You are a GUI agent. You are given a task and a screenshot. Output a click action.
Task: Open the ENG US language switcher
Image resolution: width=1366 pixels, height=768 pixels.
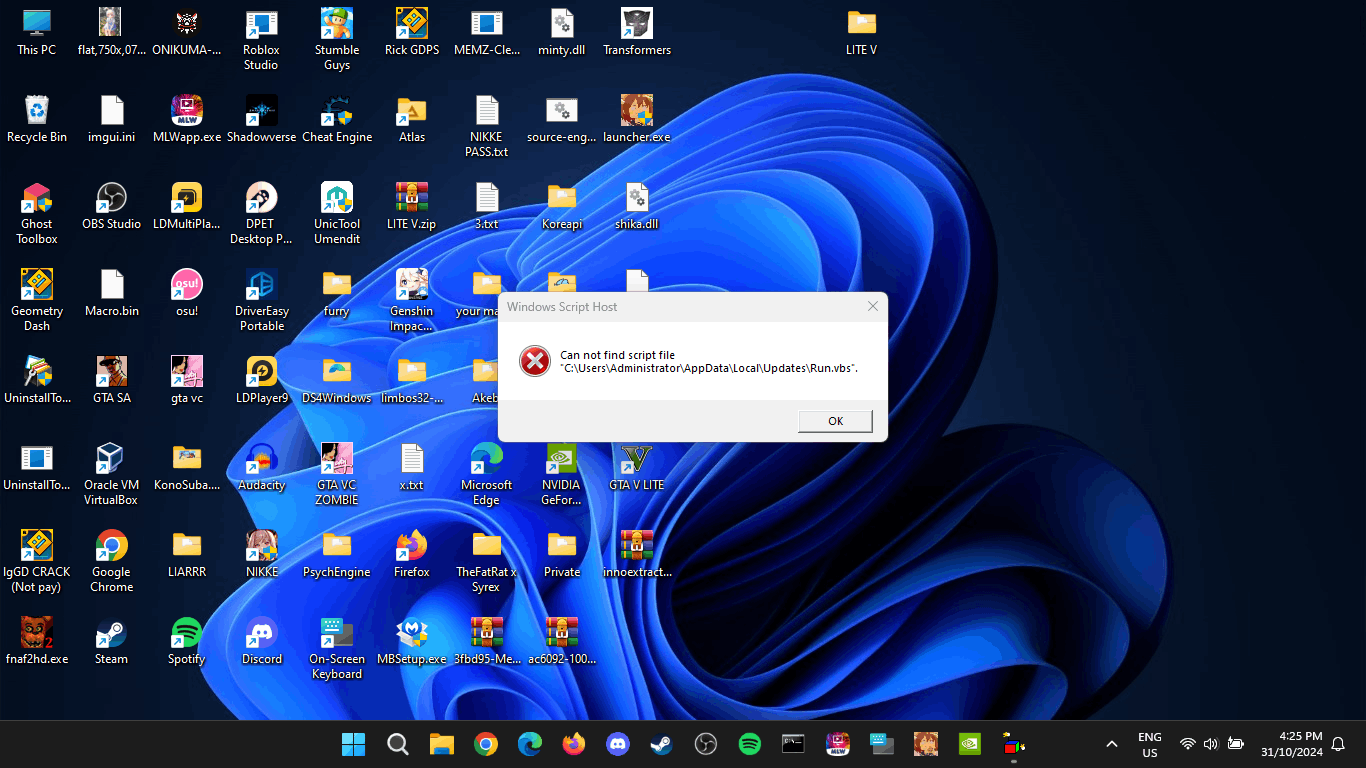pos(1150,744)
